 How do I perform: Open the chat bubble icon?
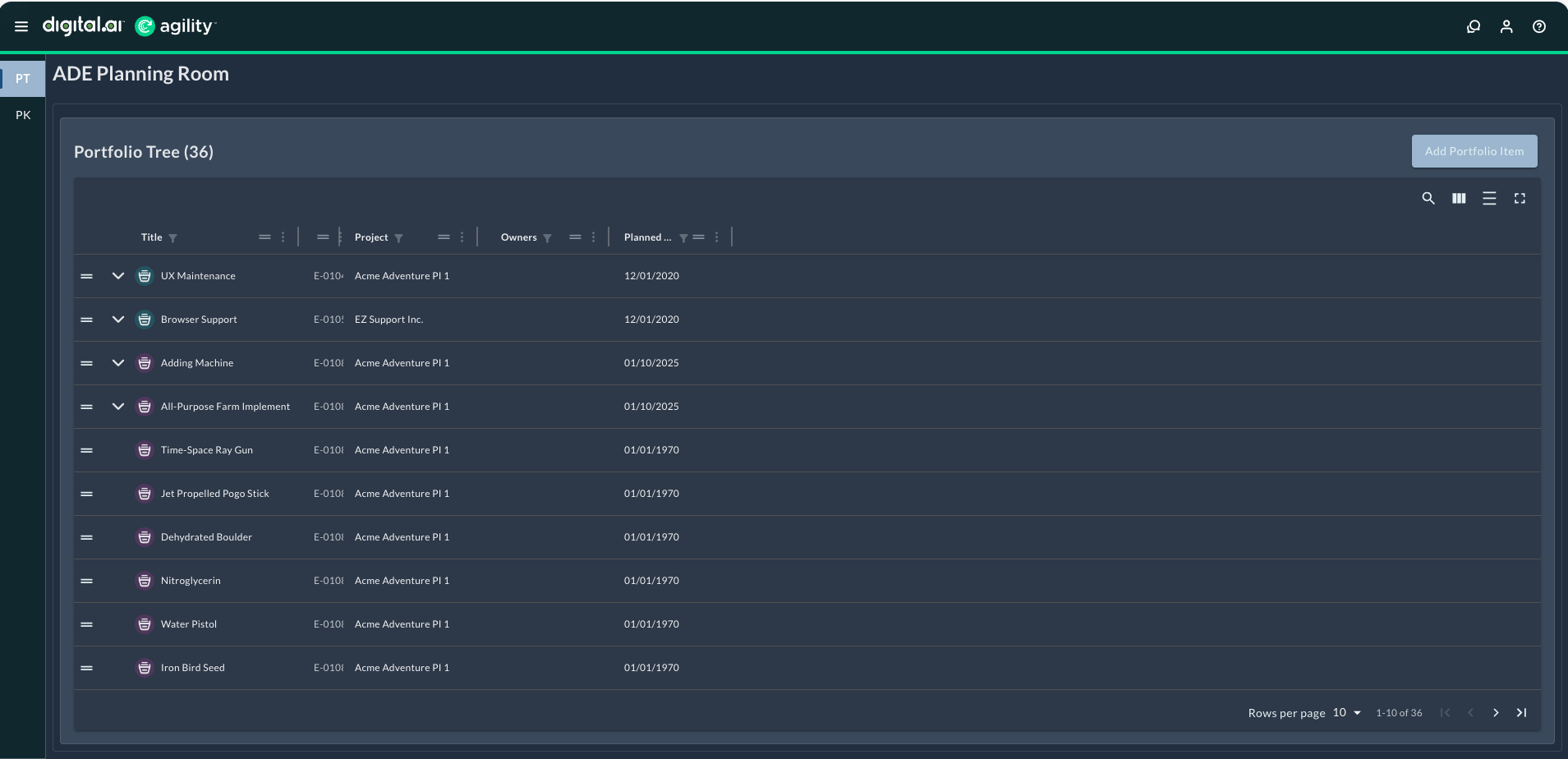1473,25
